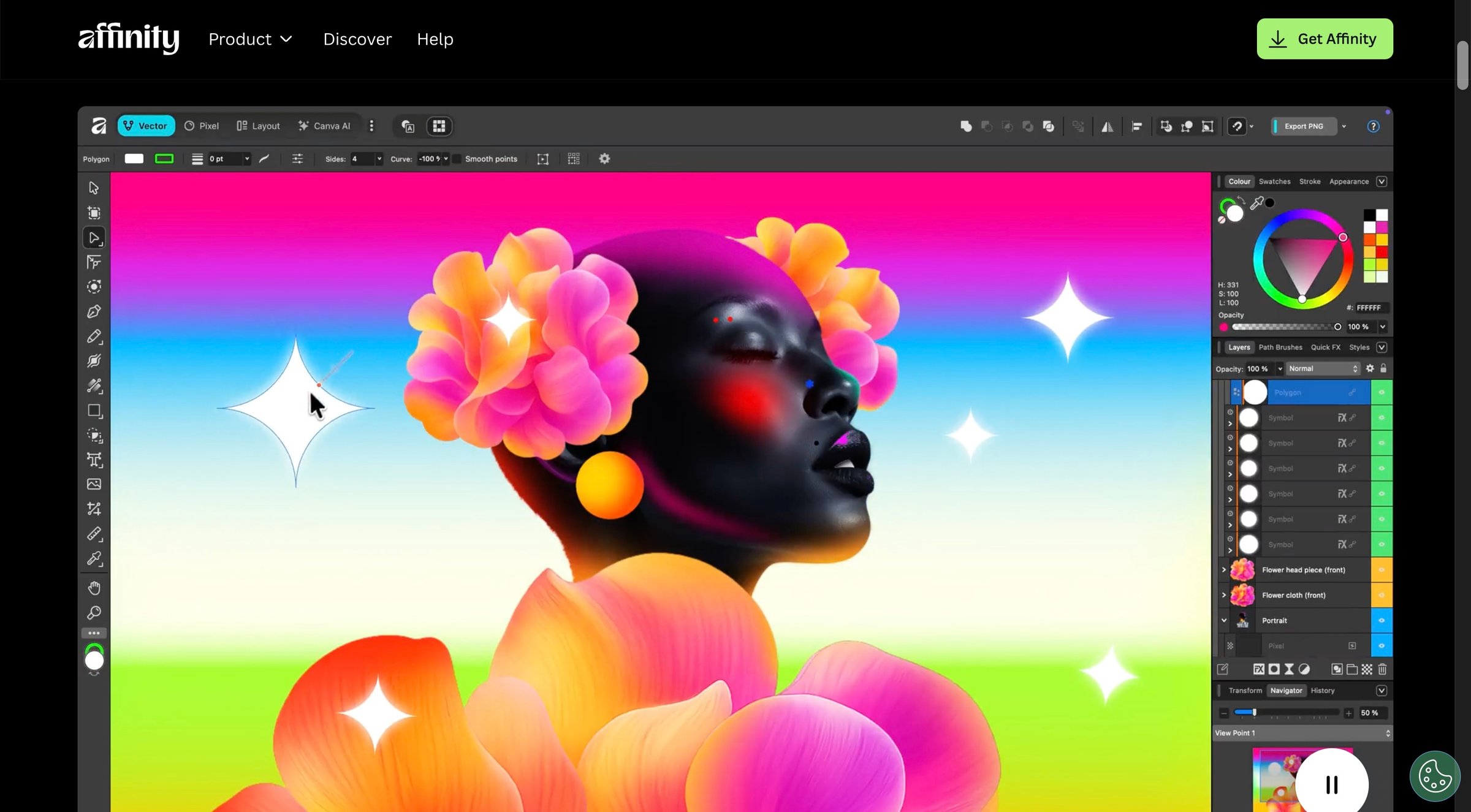This screenshot has height=812, width=1471.
Task: Select the Pen tool in left toolbar
Action: pos(94,312)
